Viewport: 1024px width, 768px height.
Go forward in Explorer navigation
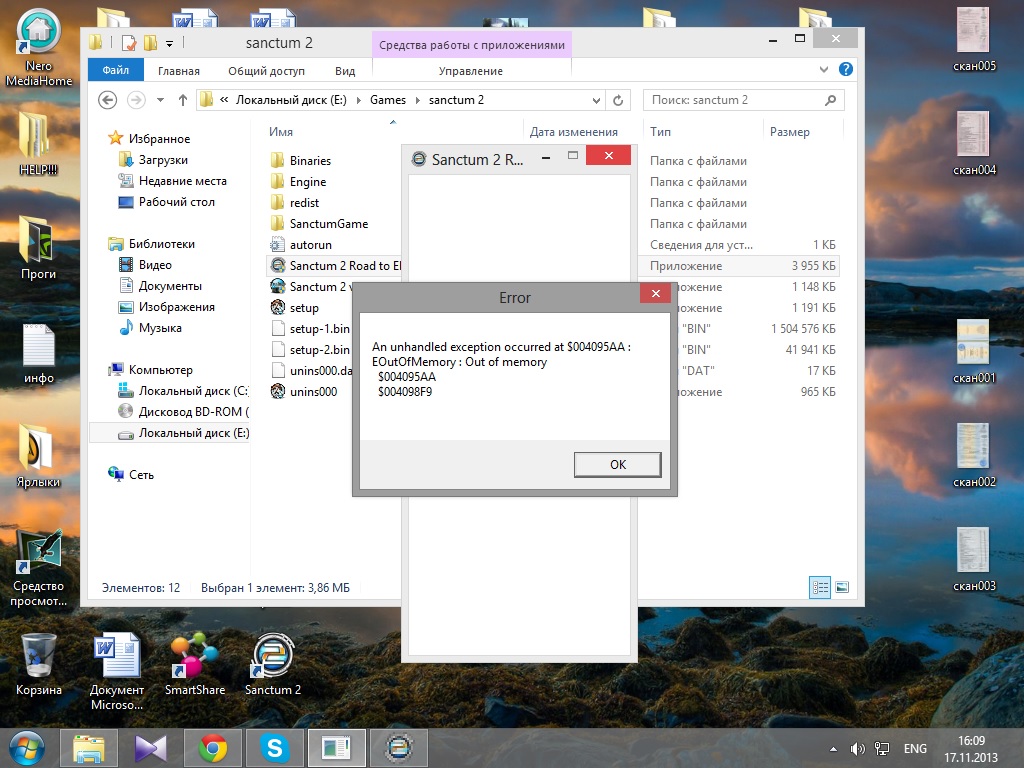tap(136, 100)
